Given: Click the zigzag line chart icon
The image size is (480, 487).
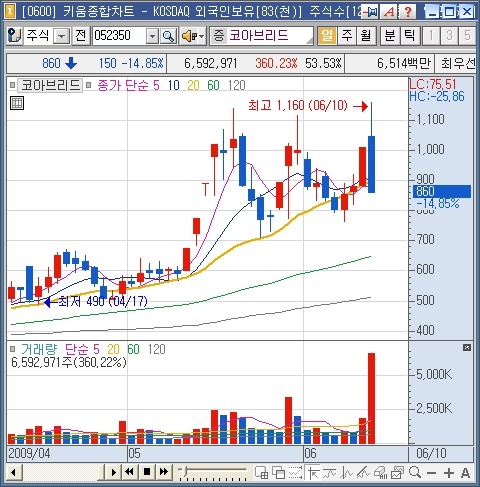Looking at the screenshot, I should click(x=347, y=472).
